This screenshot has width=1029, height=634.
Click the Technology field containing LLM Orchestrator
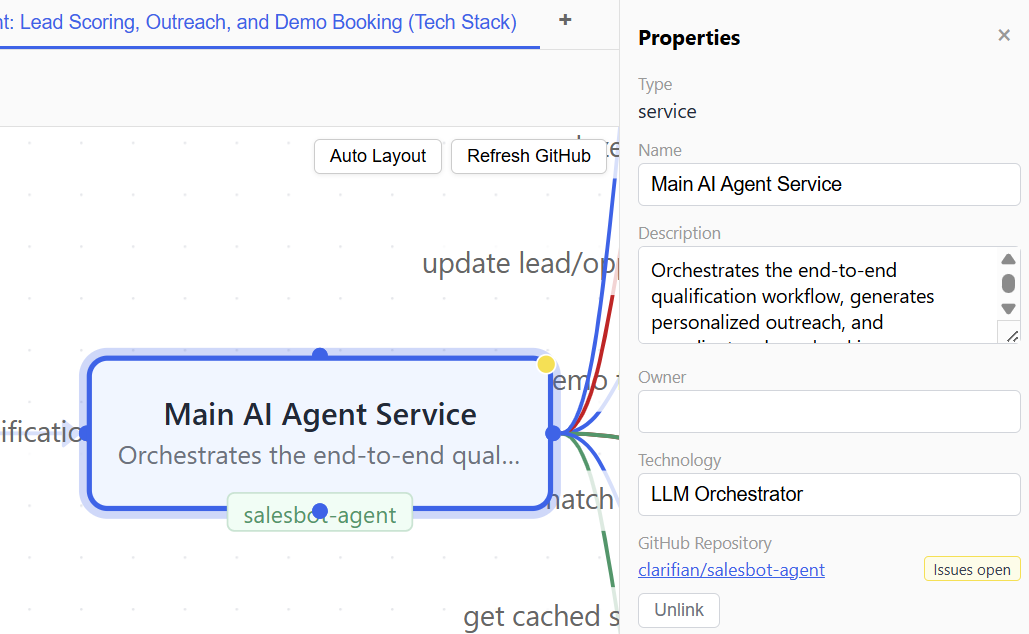coord(828,494)
